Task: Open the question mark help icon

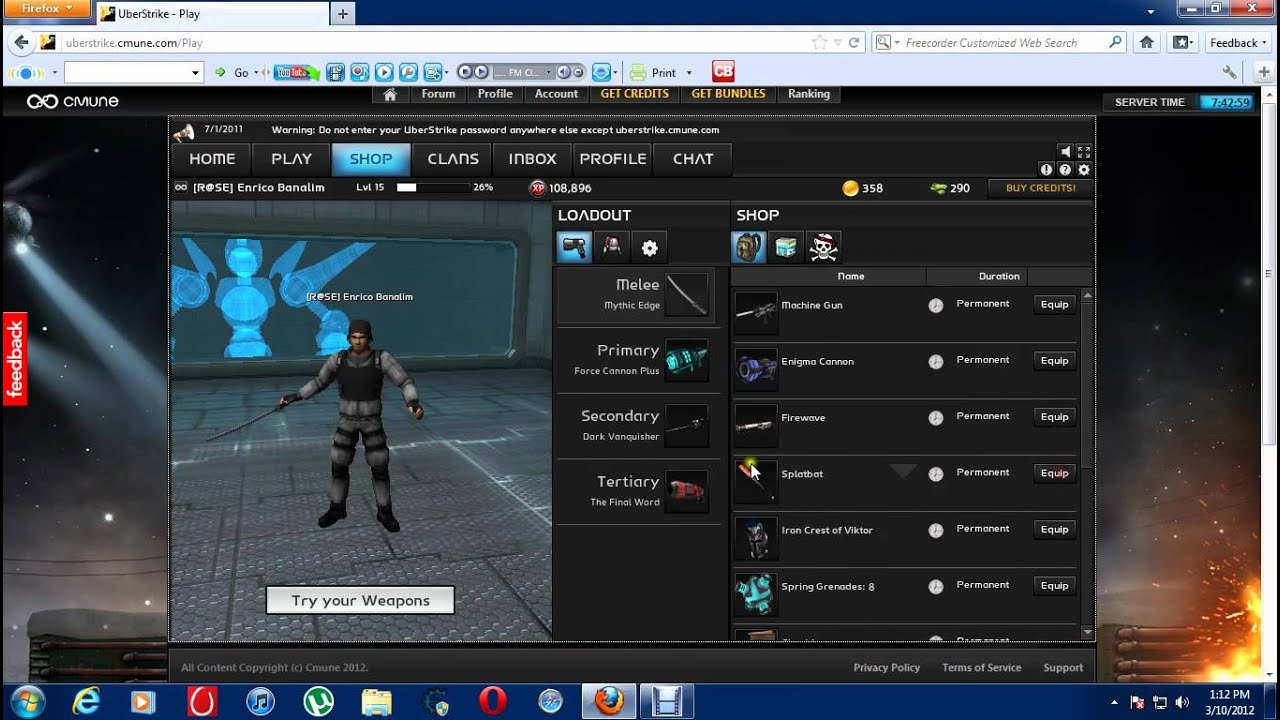Action: 1065,170
